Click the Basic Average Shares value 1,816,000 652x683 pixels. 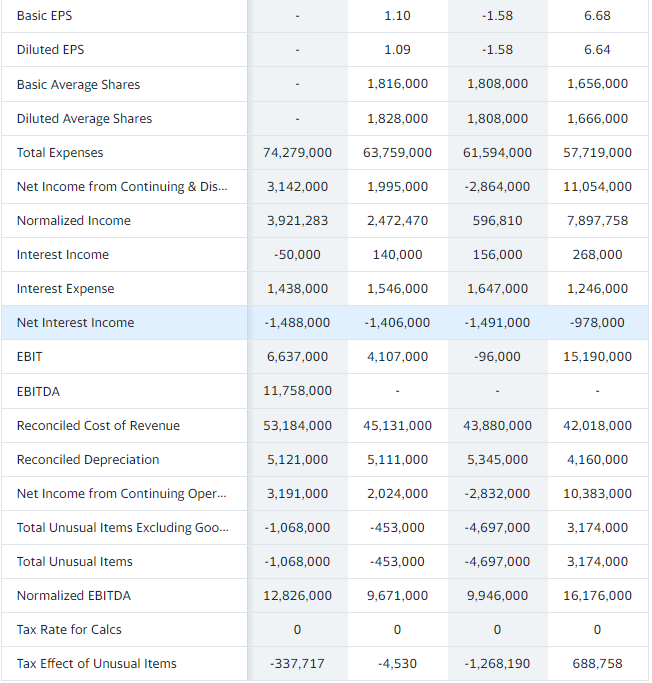coord(398,84)
